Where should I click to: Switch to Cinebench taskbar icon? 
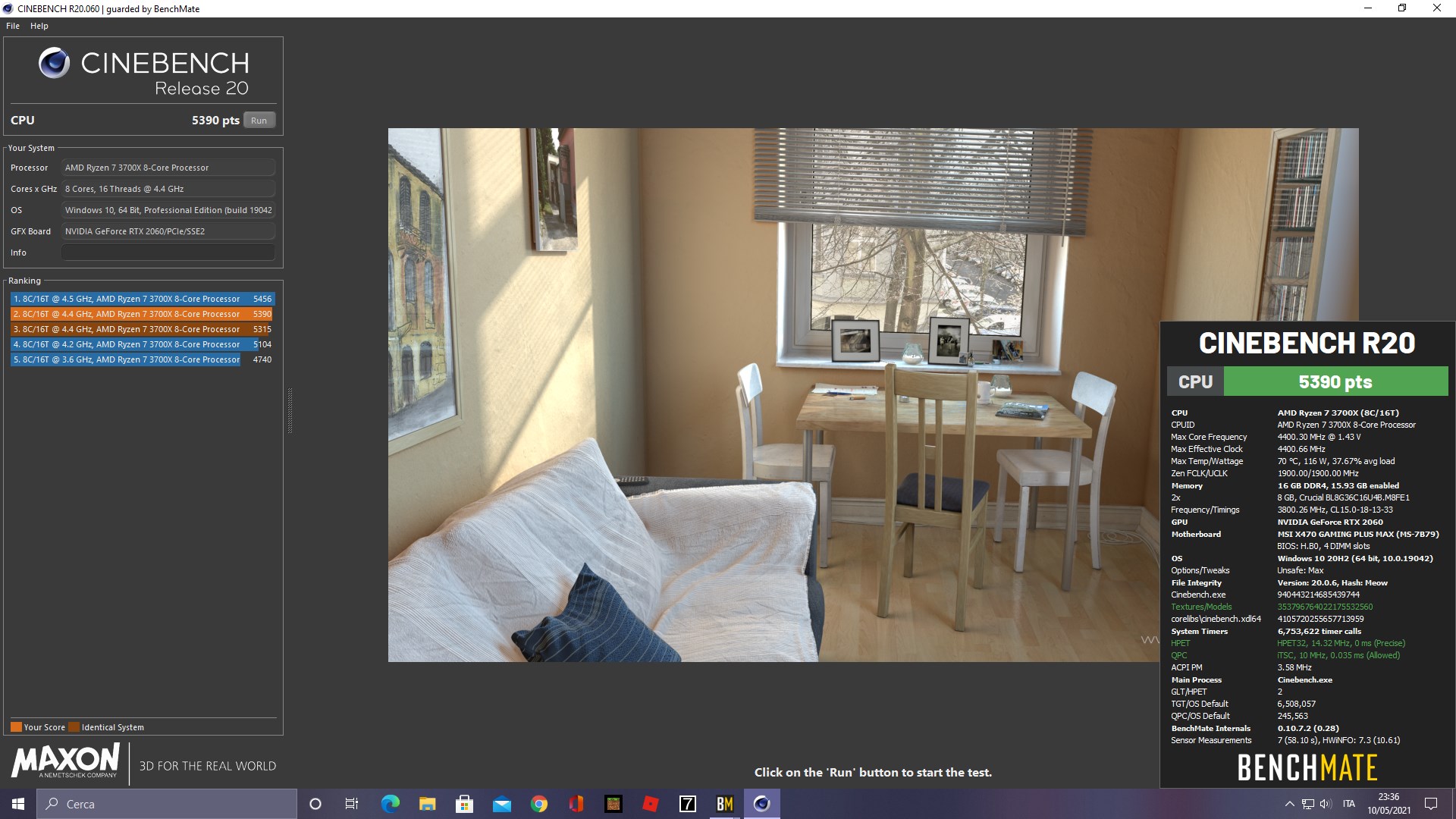[x=761, y=804]
